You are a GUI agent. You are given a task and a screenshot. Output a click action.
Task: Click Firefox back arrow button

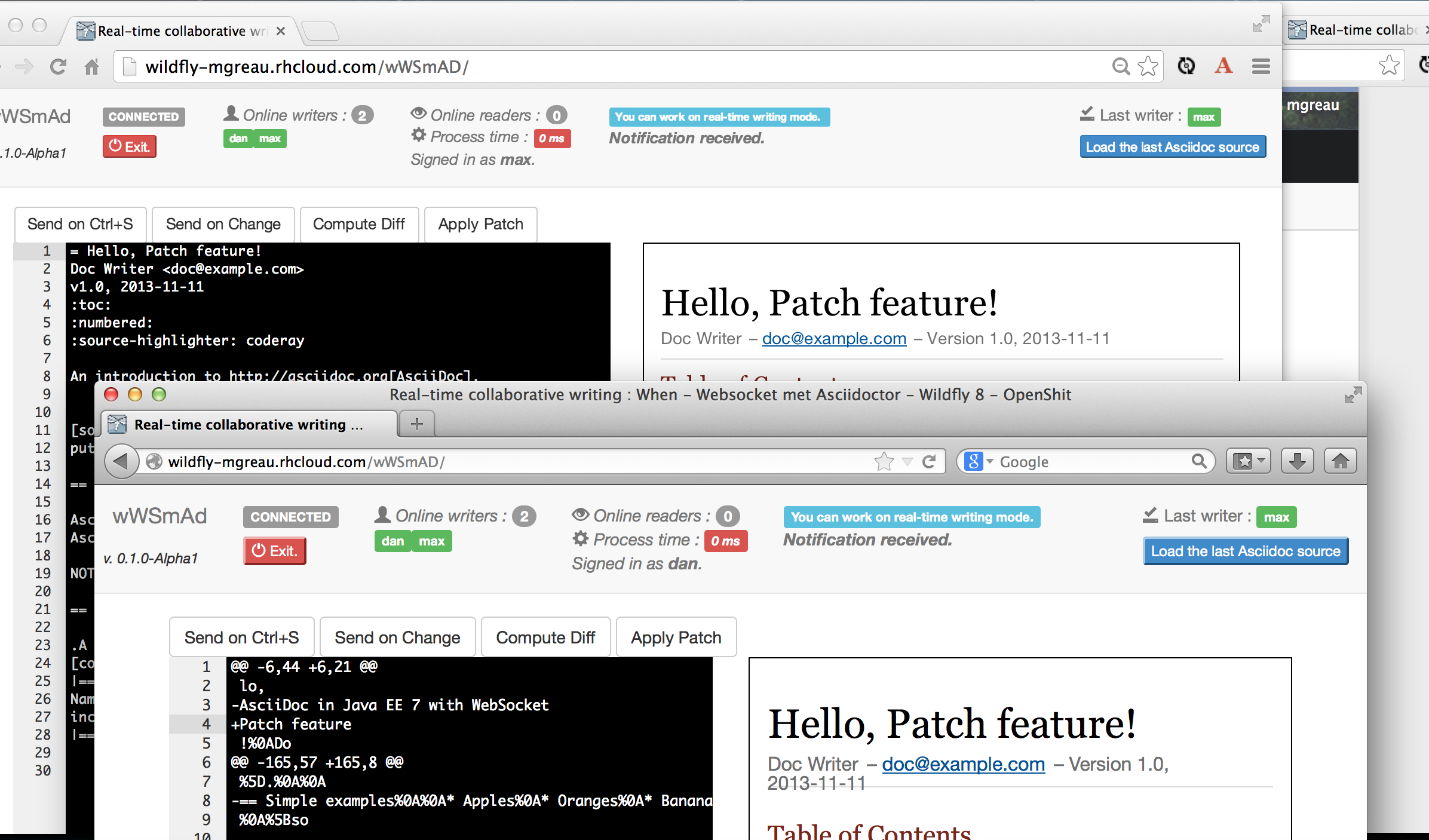pos(121,461)
